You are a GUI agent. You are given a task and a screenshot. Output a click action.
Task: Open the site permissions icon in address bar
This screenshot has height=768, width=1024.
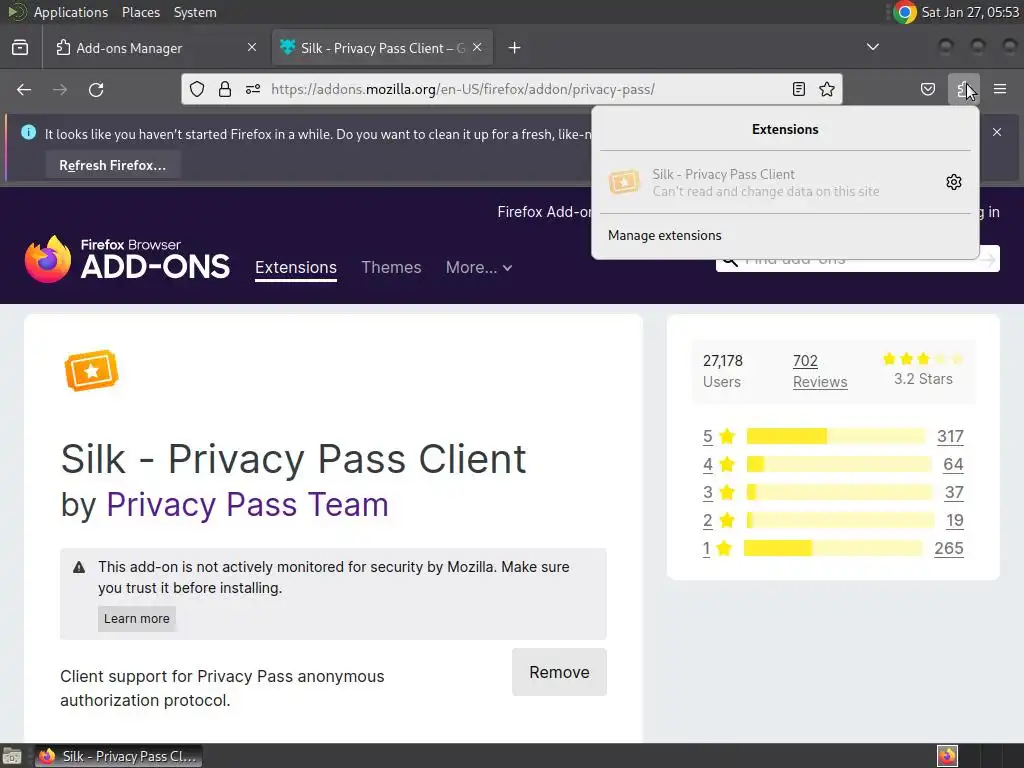pos(253,89)
